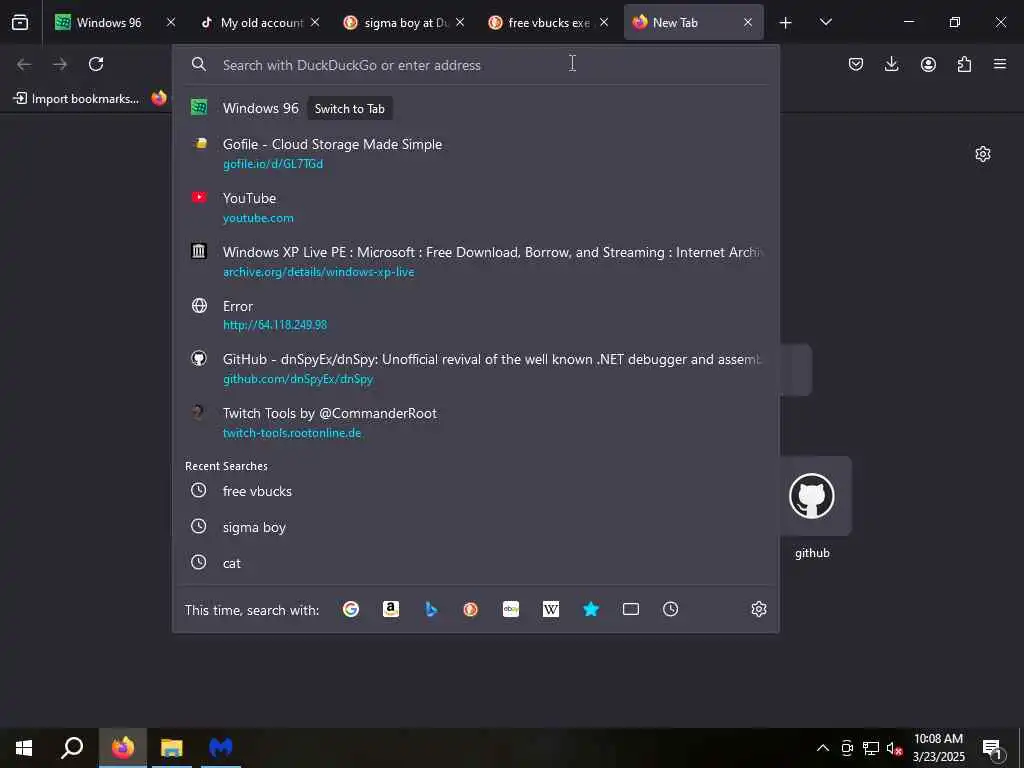Focus the DuckDuckGo address search field
1024x768 pixels.
click(x=475, y=65)
